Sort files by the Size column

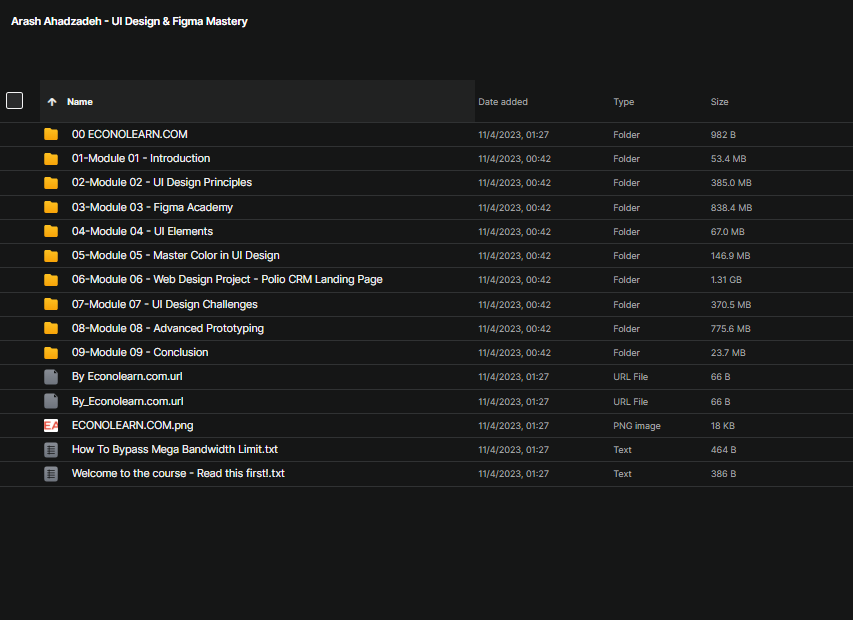(720, 102)
